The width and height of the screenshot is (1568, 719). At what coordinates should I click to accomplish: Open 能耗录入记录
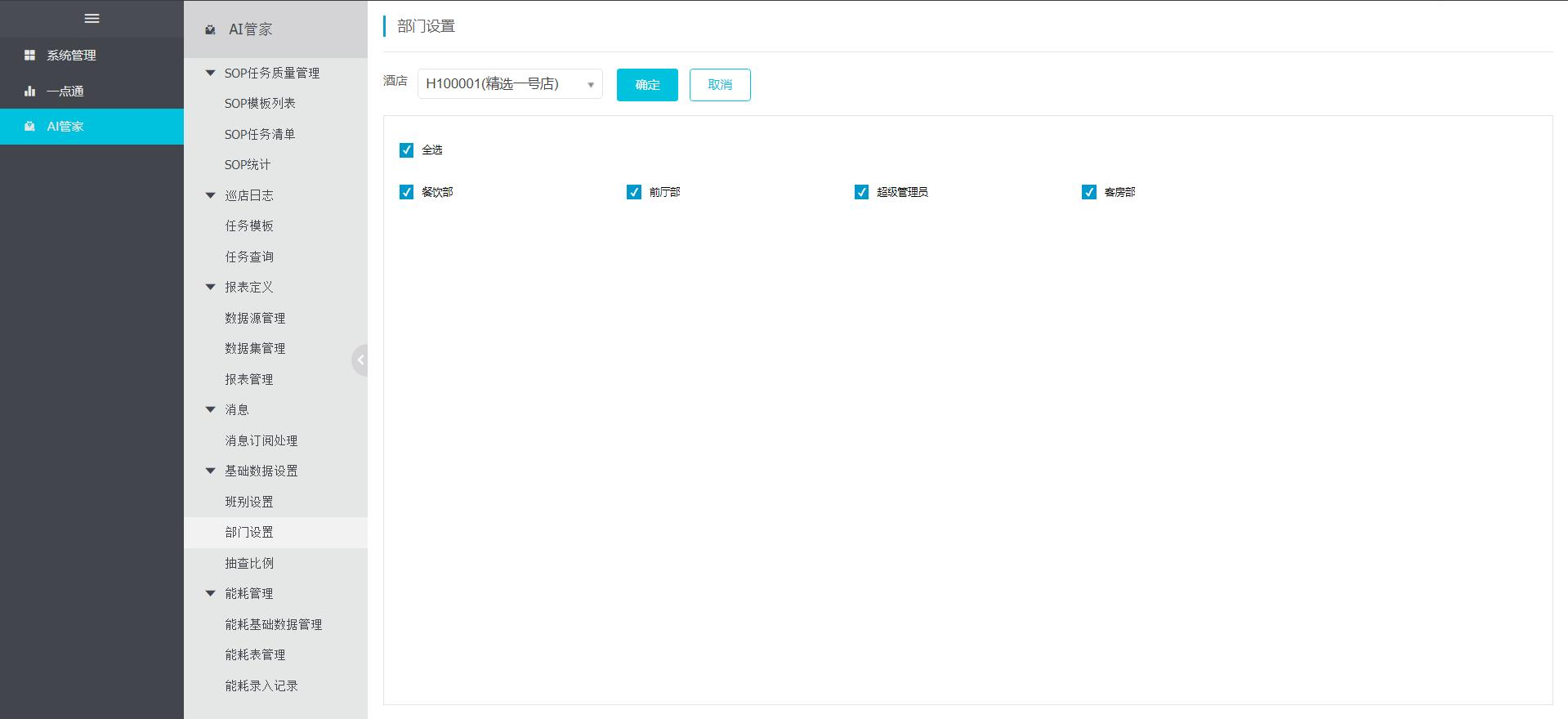(x=261, y=686)
